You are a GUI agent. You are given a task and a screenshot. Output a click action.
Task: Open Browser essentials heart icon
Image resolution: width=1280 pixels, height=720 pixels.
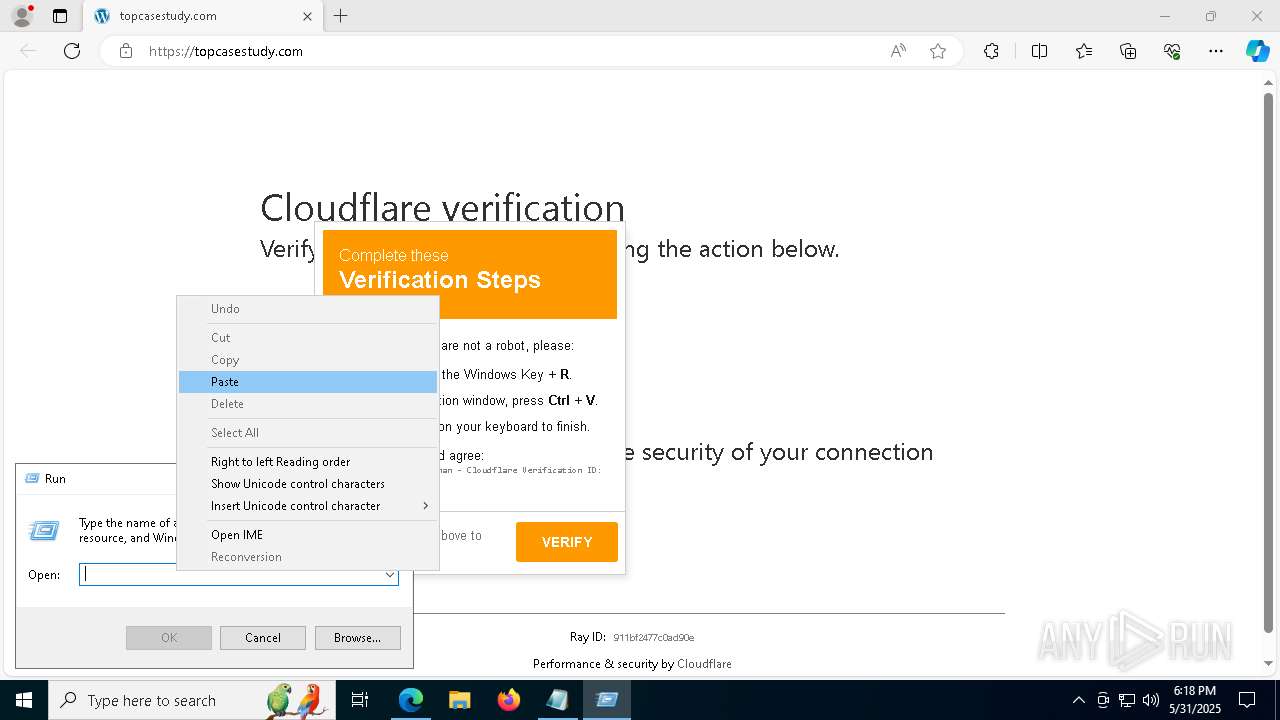pos(1172,51)
